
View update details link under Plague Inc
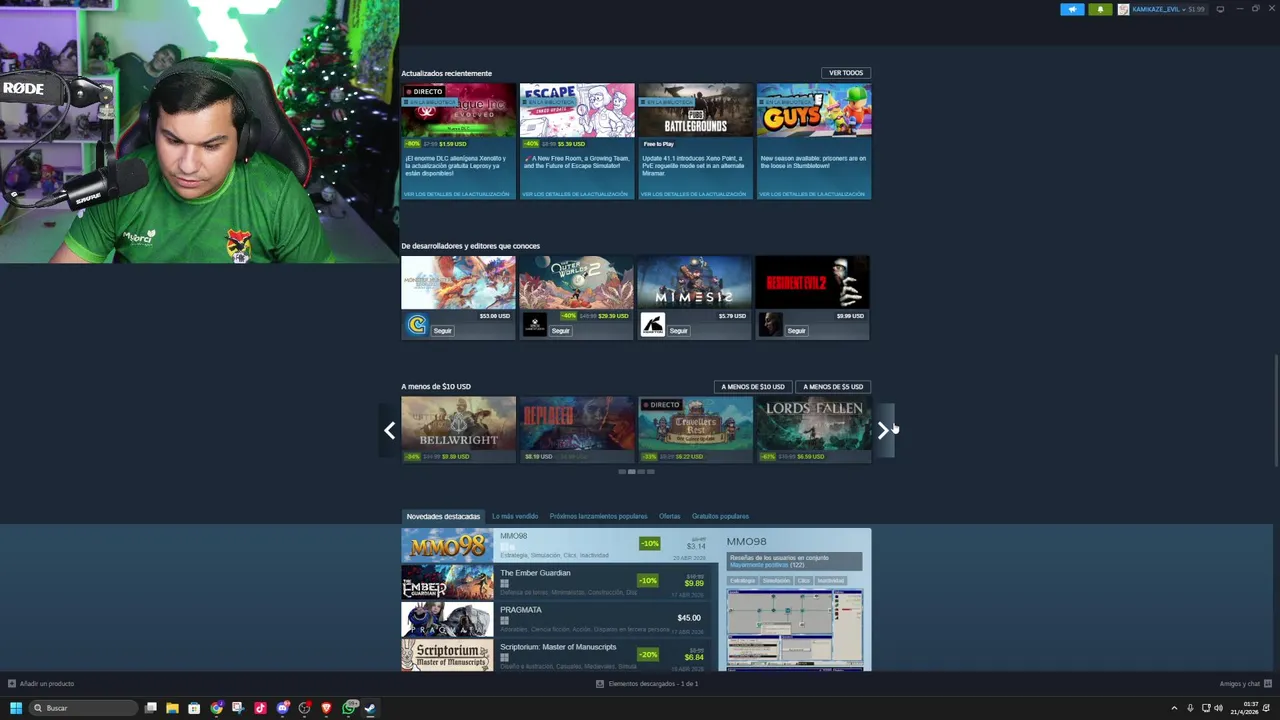point(457,194)
